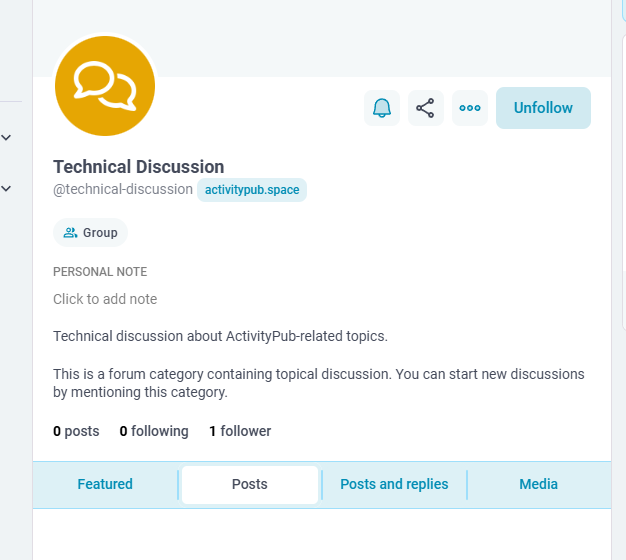
Task: Switch to the Featured tab
Action: click(x=105, y=484)
